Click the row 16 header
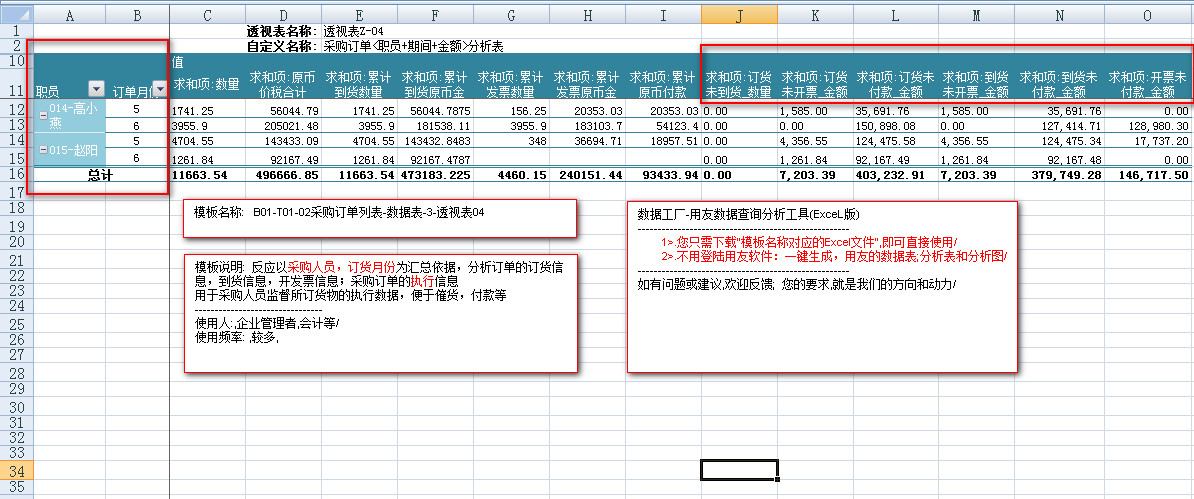Screen dimensions: 1194x499 (x=16, y=174)
